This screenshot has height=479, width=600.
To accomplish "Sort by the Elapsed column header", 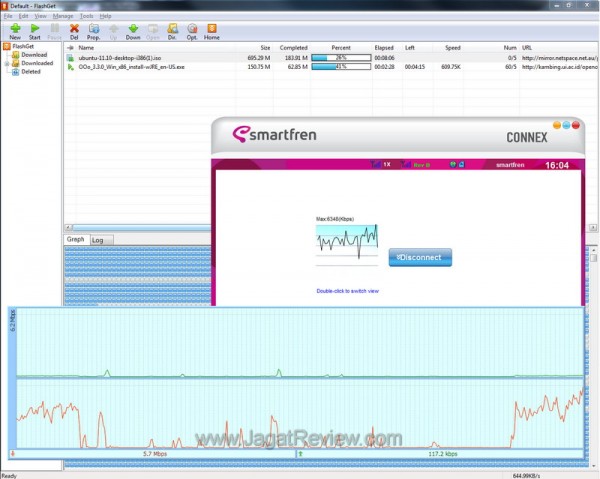I will coord(384,48).
